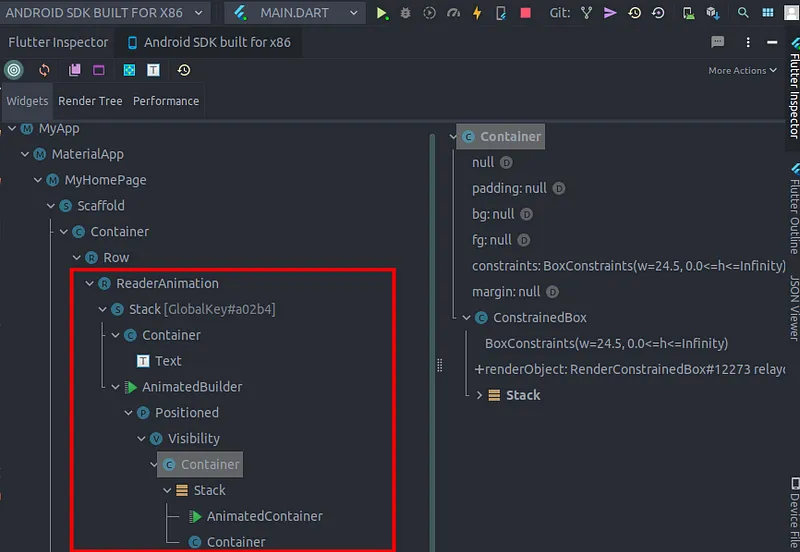Image resolution: width=800 pixels, height=552 pixels.
Task: Open the Device File explorer side tab
Action: click(x=794, y=513)
